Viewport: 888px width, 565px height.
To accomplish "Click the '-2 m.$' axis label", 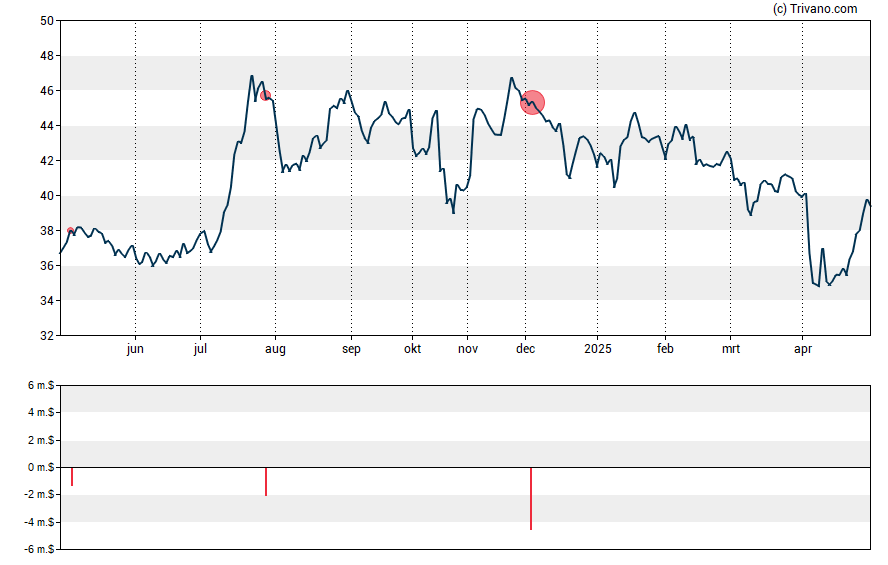I will pyautogui.click(x=39, y=495).
